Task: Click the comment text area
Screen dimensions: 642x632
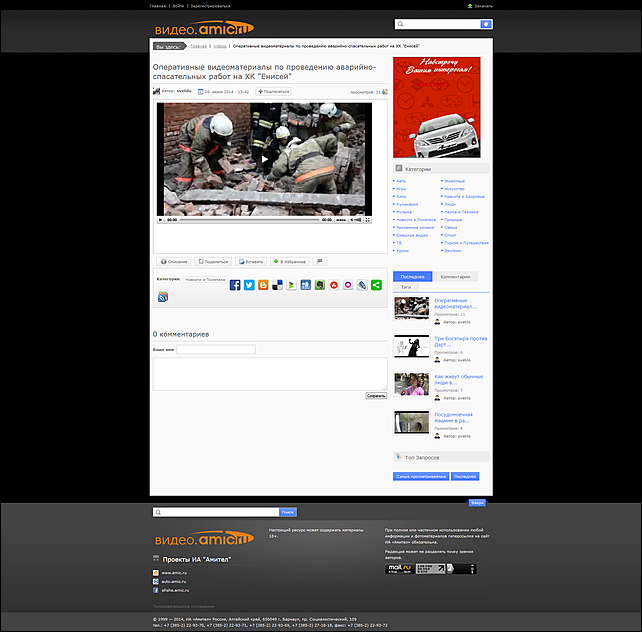Action: [269, 373]
